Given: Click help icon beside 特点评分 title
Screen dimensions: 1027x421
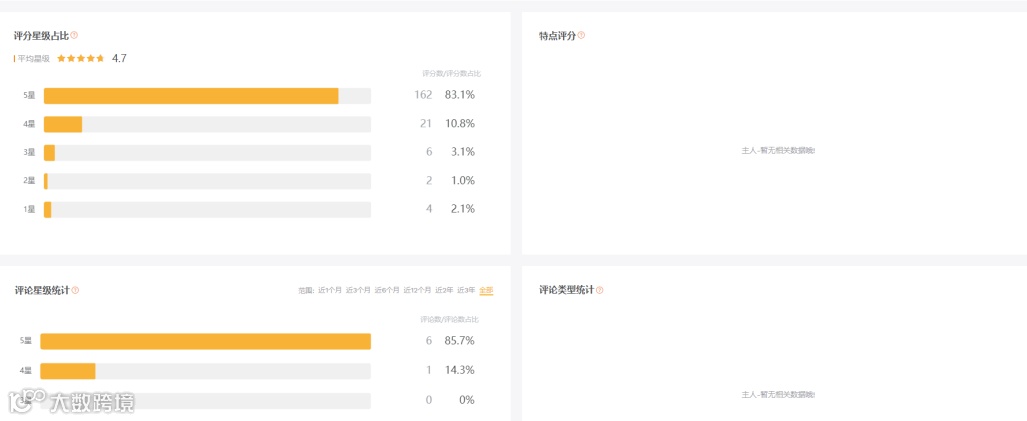Looking at the screenshot, I should (581, 36).
